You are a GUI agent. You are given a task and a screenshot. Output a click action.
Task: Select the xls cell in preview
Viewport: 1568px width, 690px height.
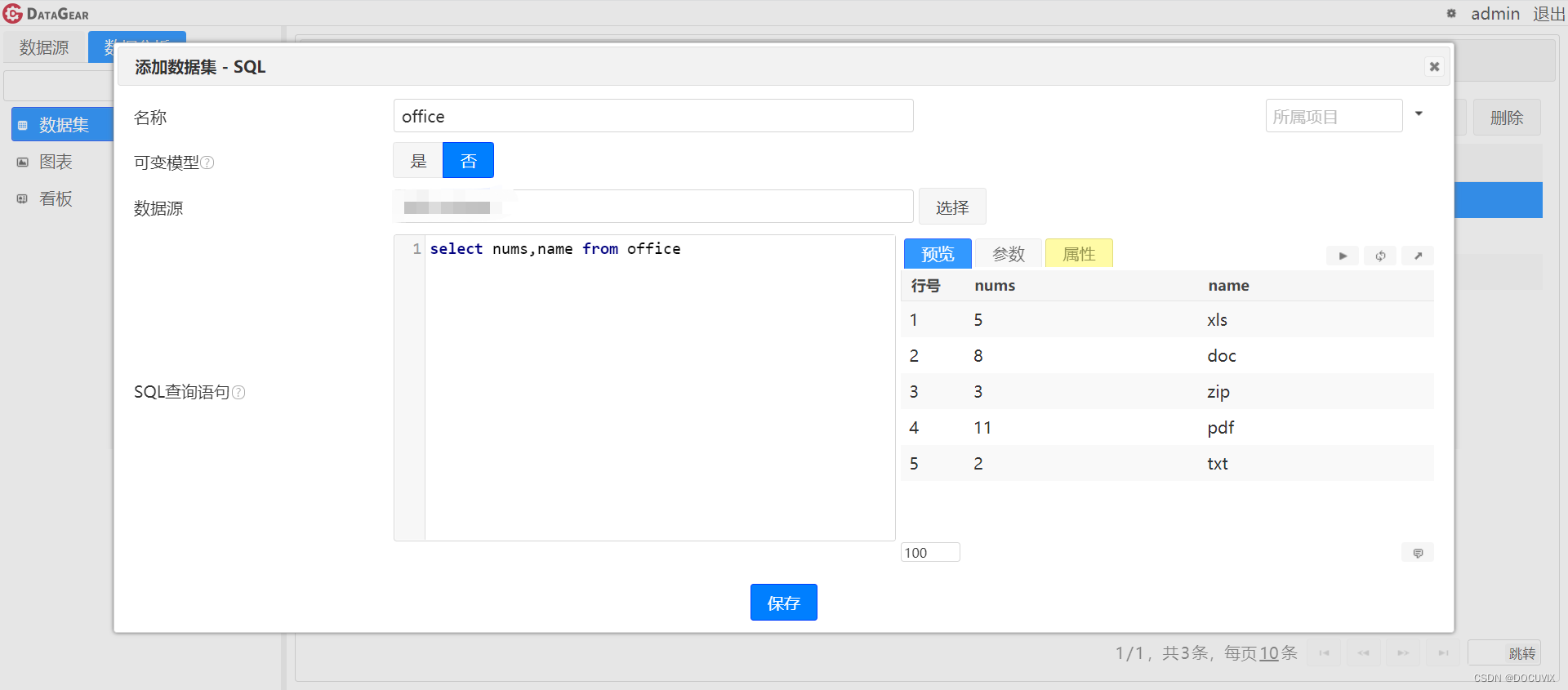point(1217,320)
